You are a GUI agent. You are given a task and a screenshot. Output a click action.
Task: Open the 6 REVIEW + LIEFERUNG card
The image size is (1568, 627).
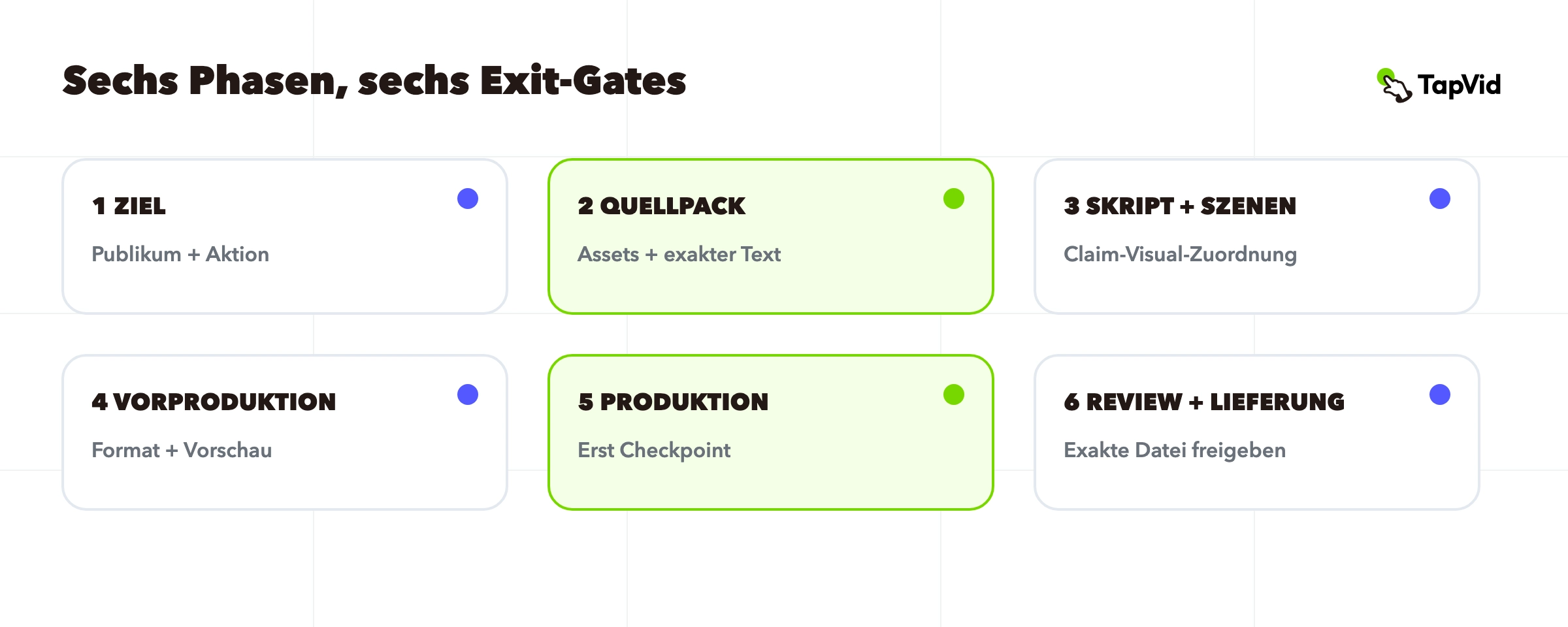point(1257,432)
